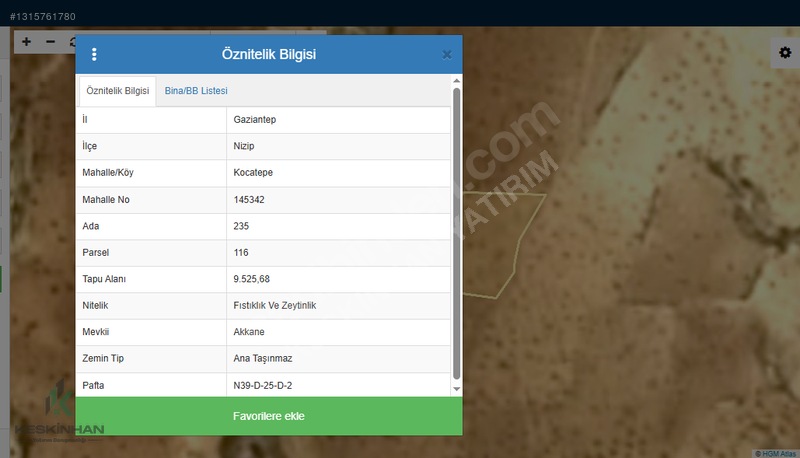Click the Kocatepe value cell
Image resolution: width=800 pixels, height=458 pixels.
[x=339, y=173]
